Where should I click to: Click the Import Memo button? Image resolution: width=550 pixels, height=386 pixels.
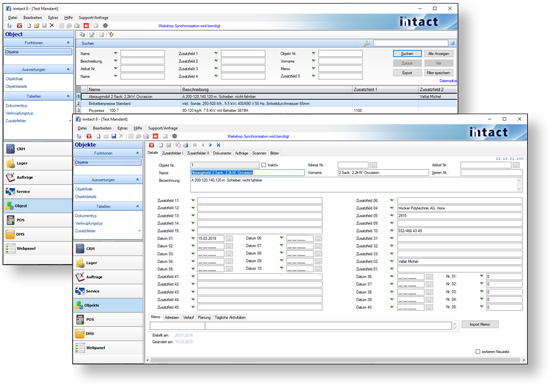point(480,324)
